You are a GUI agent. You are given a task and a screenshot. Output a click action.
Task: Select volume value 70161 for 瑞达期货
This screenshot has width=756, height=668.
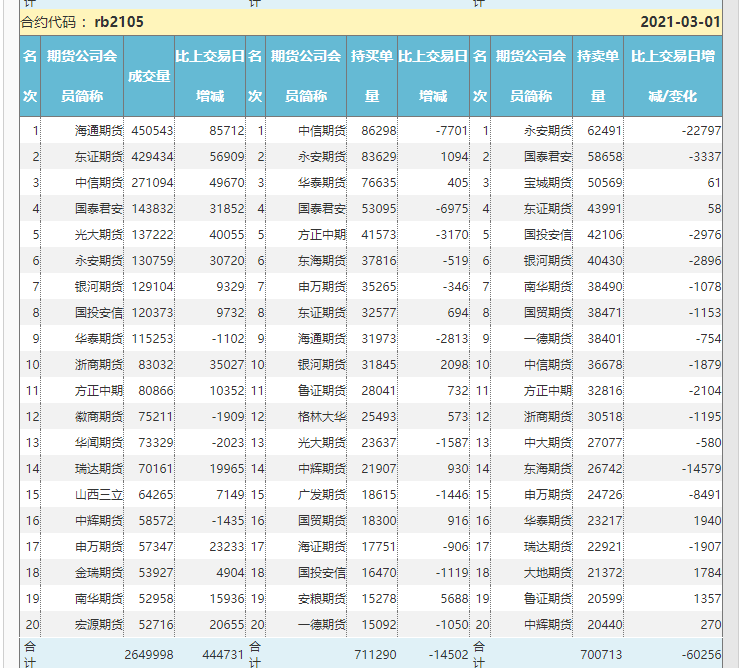pos(155,469)
